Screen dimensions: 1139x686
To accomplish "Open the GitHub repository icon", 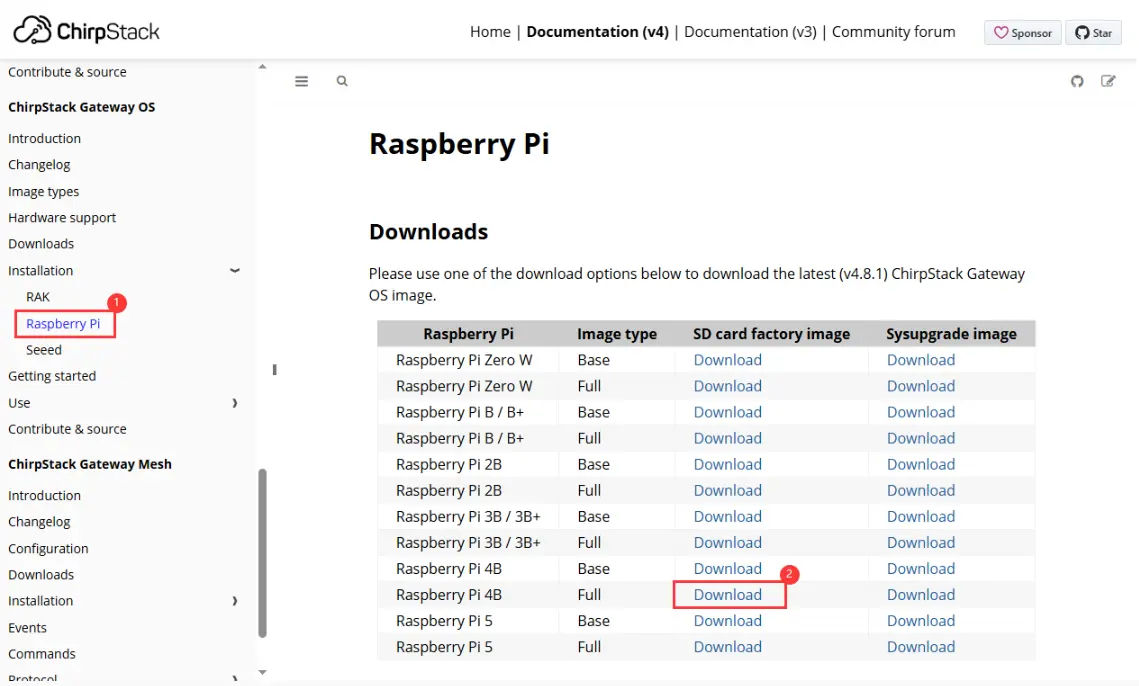I will click(1077, 81).
